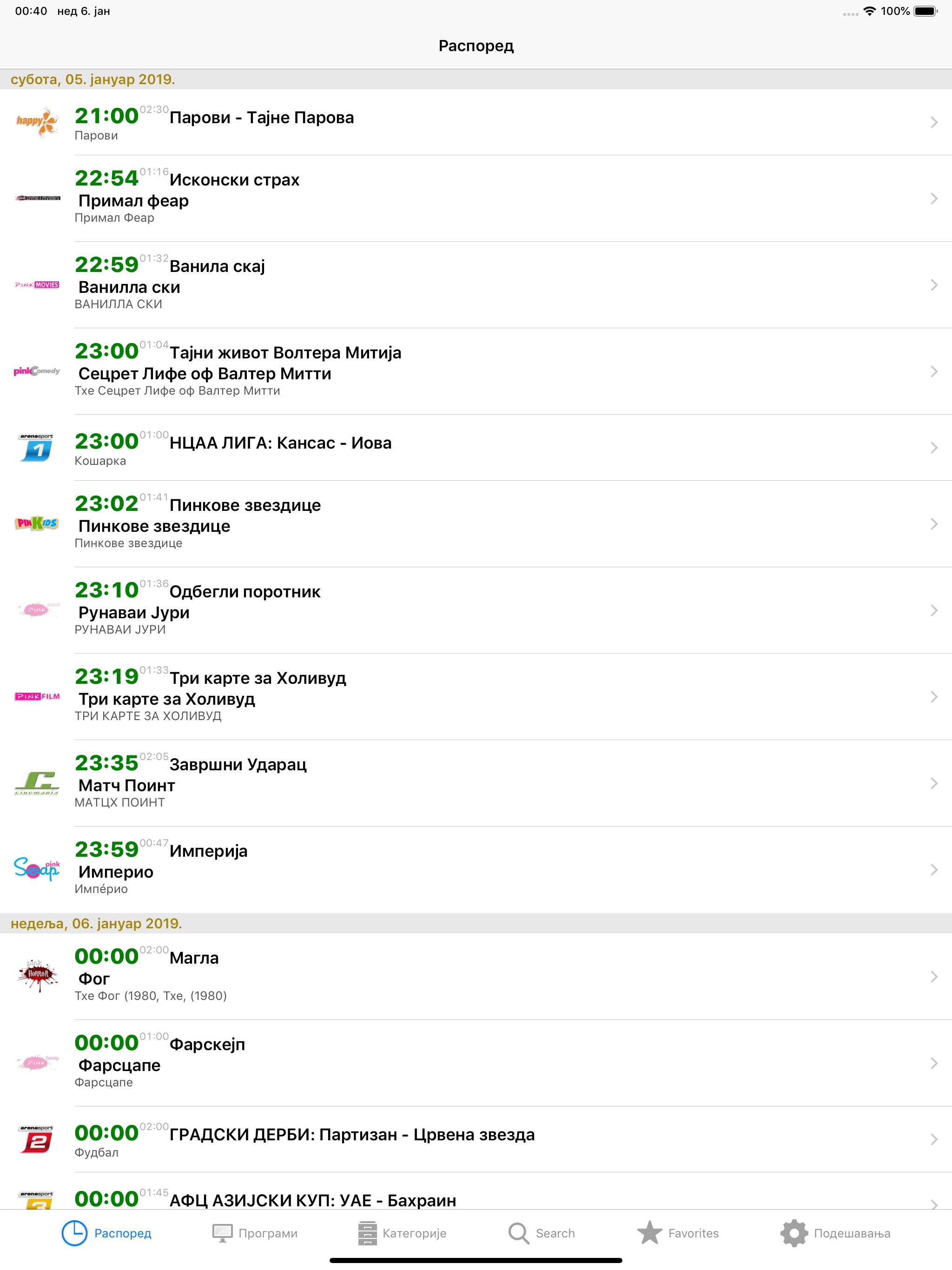Open Подешавања settings tab
The height and width of the screenshot is (1270, 952).
[835, 1233]
